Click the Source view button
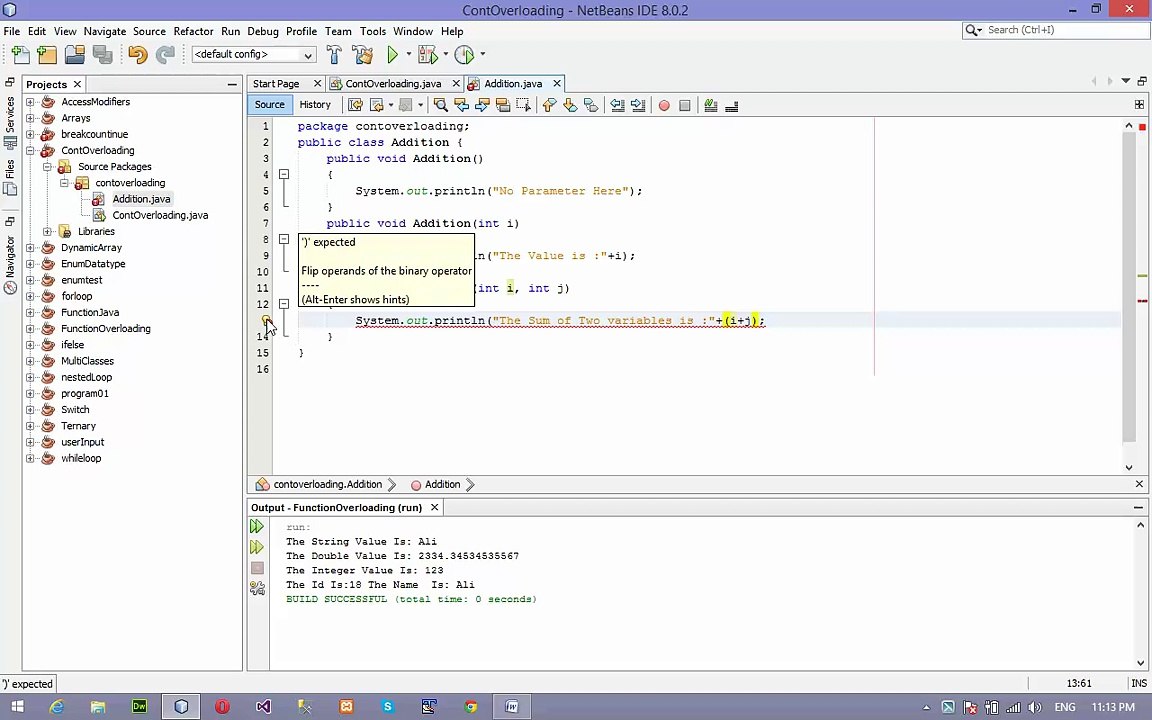The image size is (1152, 720). 270,105
